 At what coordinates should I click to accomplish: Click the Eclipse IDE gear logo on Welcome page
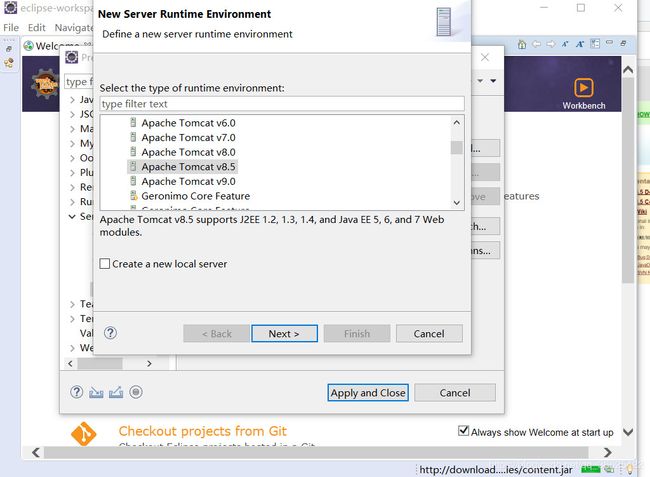(45, 84)
